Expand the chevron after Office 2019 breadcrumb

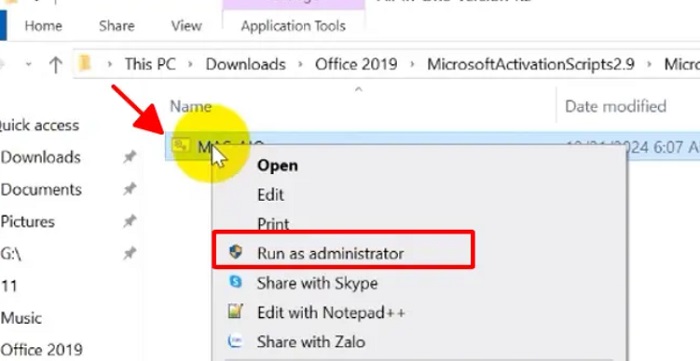tap(412, 65)
